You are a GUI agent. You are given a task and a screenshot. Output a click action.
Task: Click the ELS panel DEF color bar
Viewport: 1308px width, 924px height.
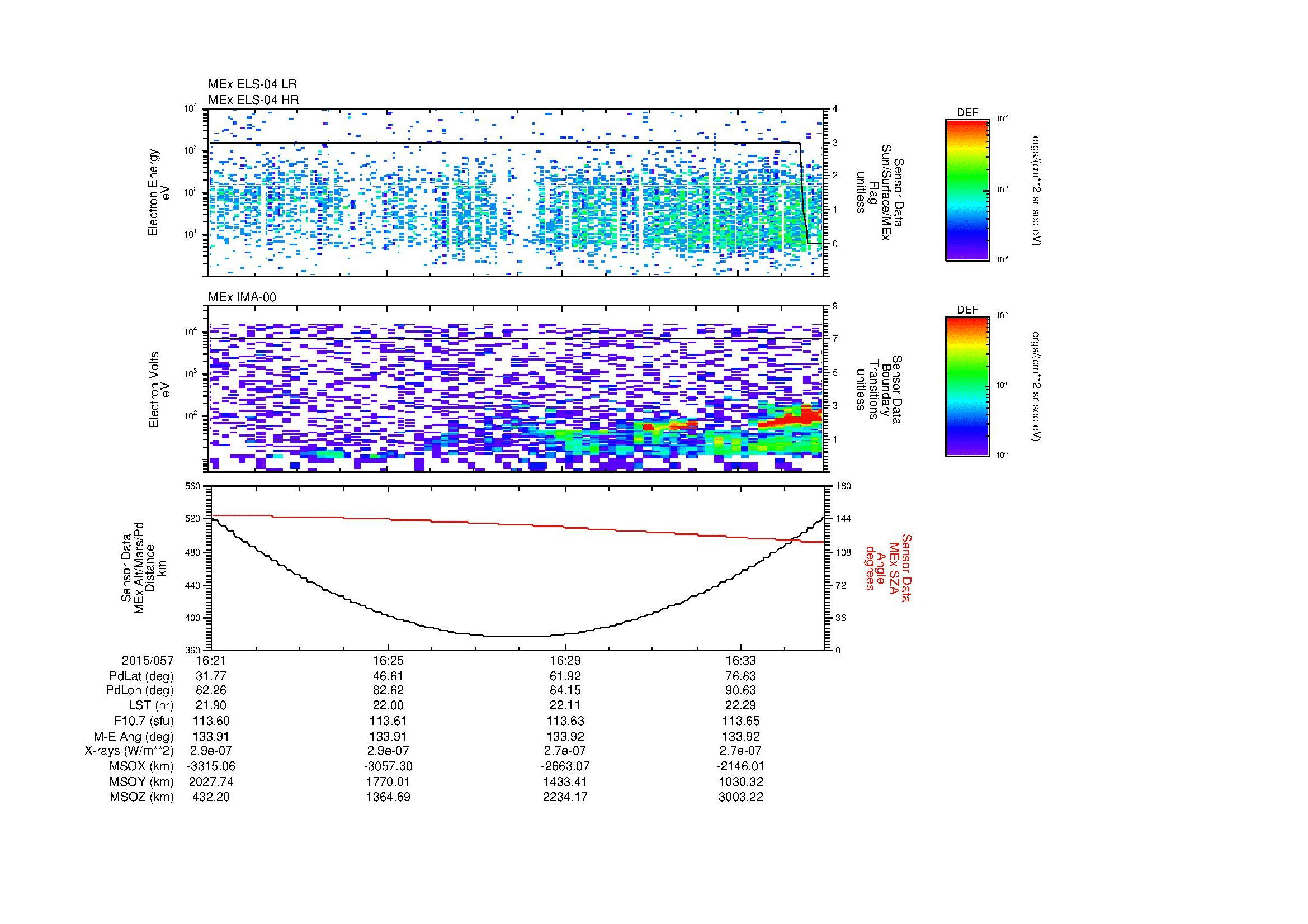point(967,189)
